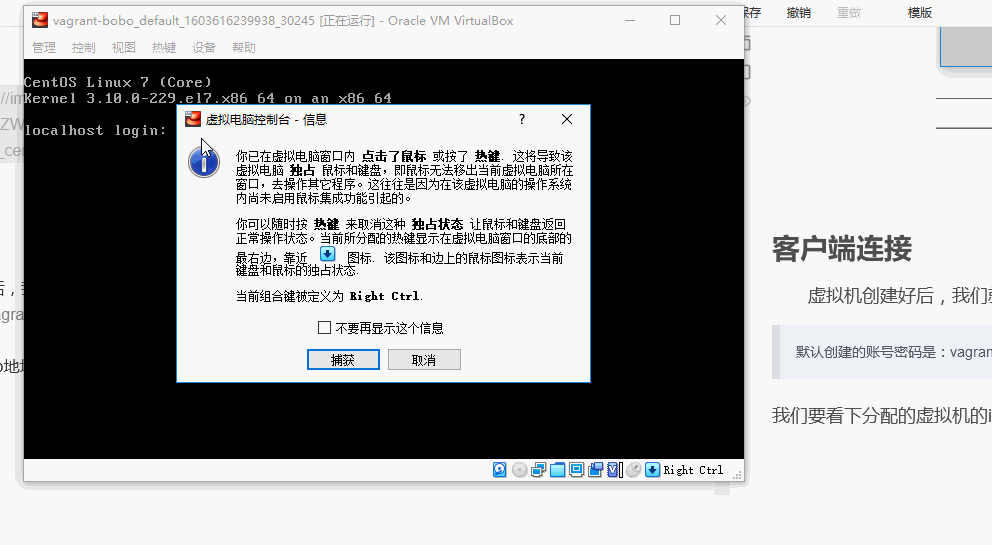Open the 帮助 menu

(x=244, y=47)
